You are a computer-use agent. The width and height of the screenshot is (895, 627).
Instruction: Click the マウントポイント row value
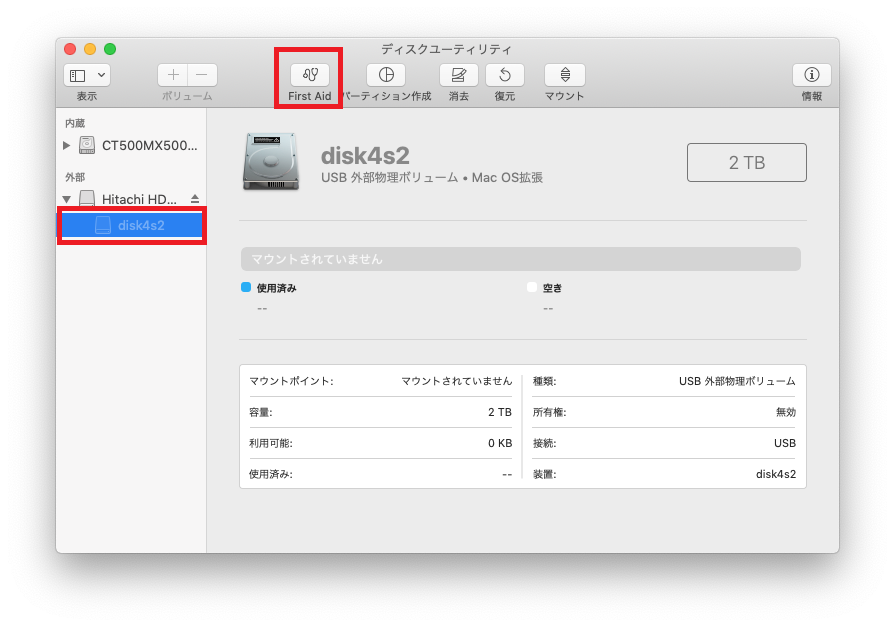[457, 381]
